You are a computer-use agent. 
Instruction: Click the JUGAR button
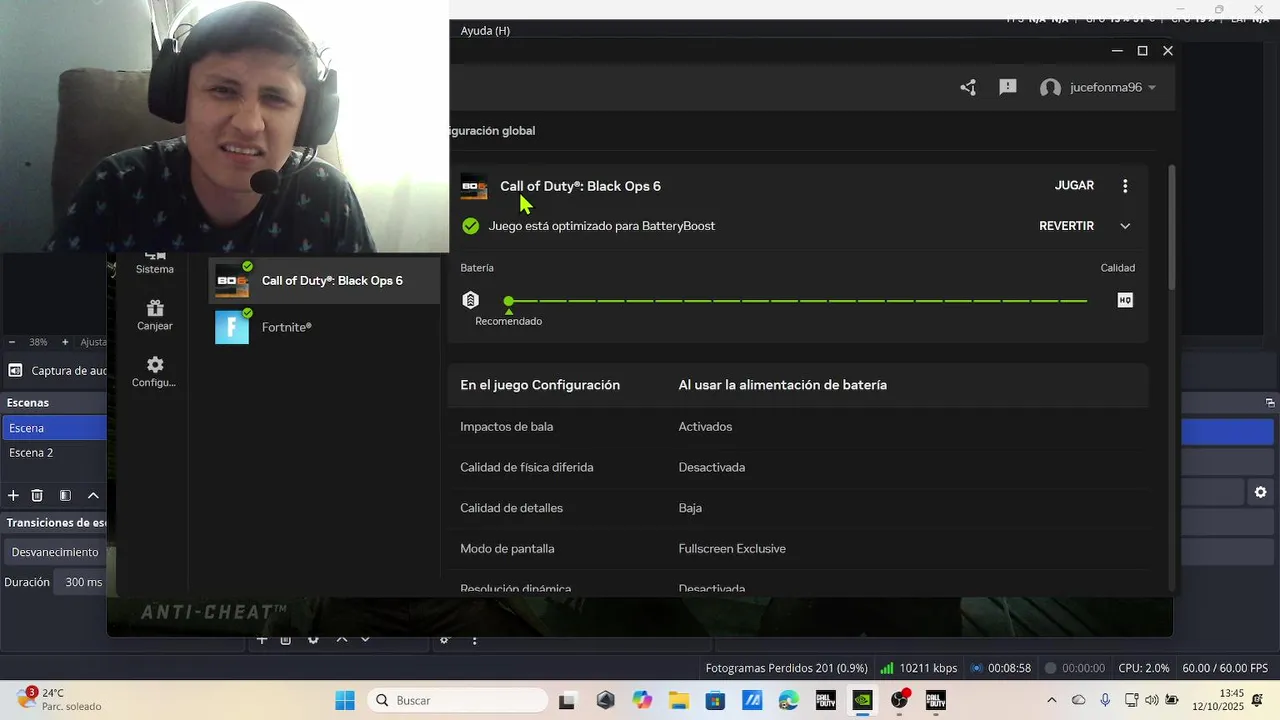click(1074, 186)
